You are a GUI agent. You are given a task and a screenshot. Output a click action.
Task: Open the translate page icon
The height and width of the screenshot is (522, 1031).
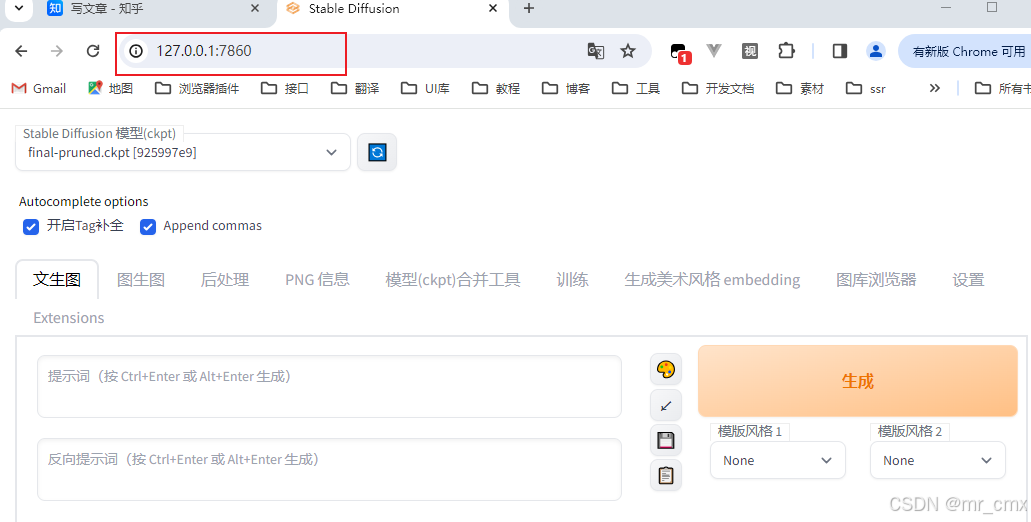595,51
